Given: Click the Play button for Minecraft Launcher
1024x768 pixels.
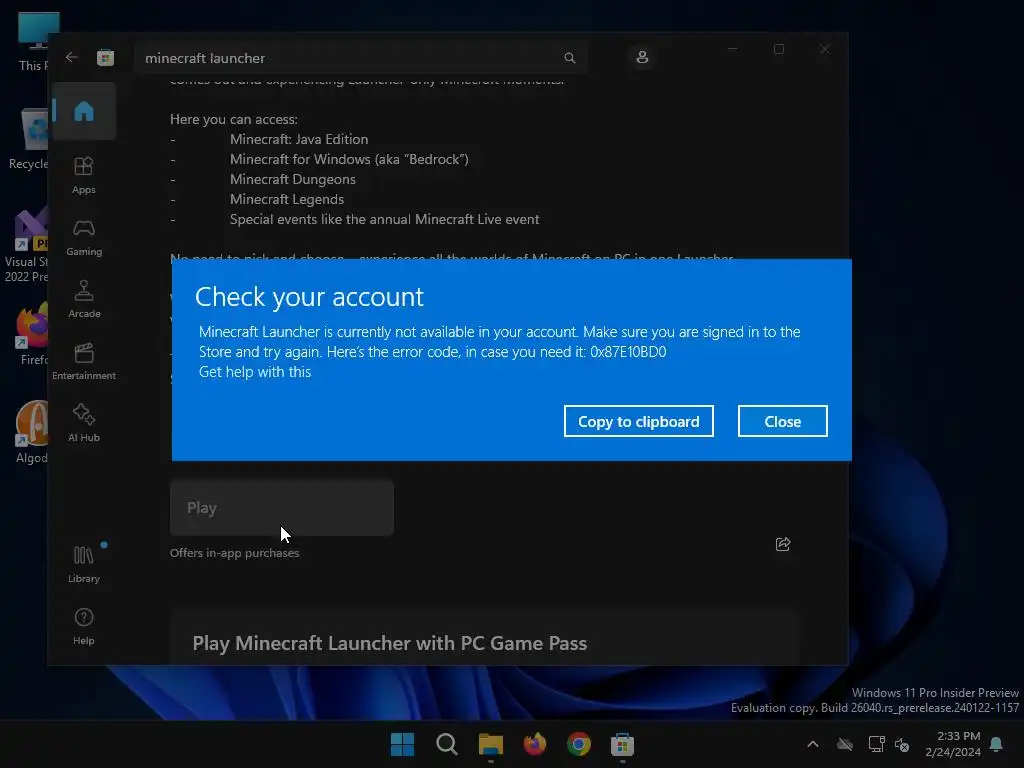Looking at the screenshot, I should point(281,508).
